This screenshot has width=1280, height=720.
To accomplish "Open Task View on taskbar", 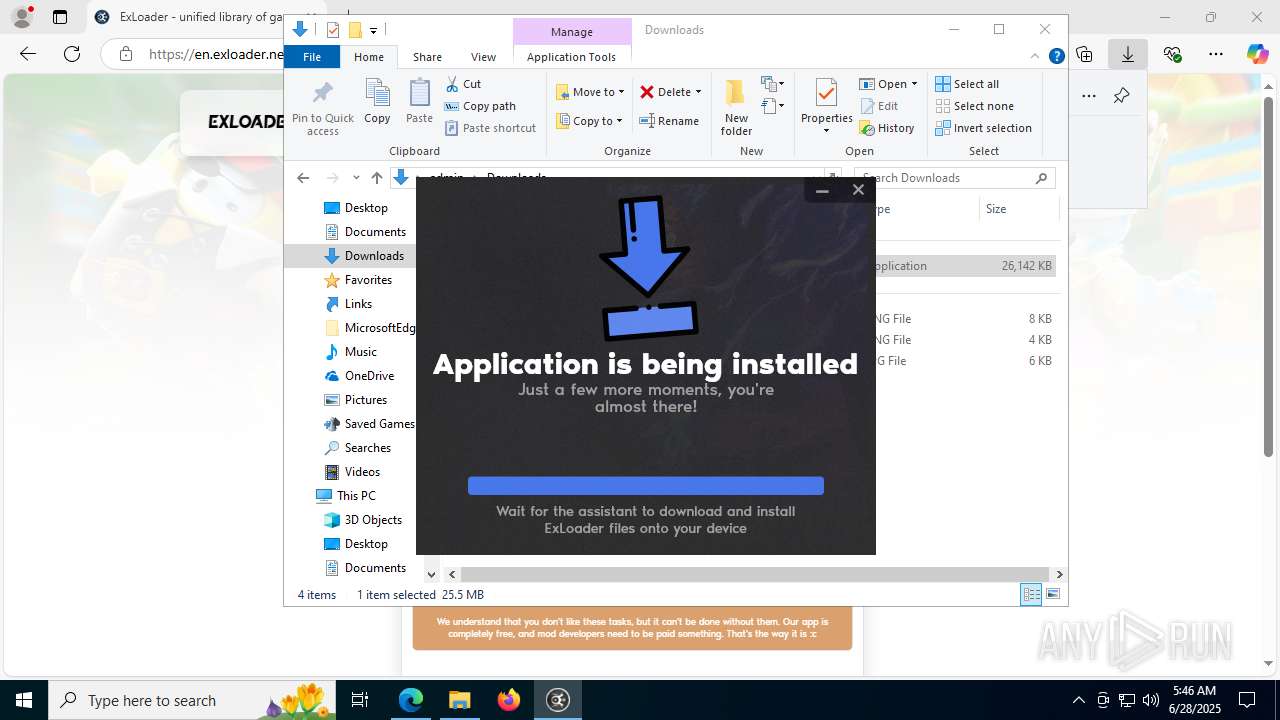I will 360,700.
